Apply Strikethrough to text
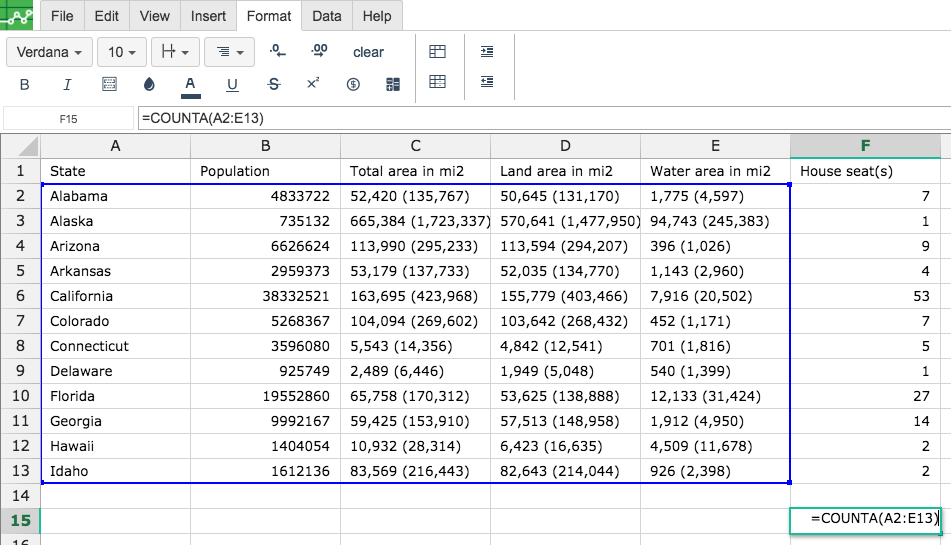This screenshot has width=951, height=545. tap(274, 84)
